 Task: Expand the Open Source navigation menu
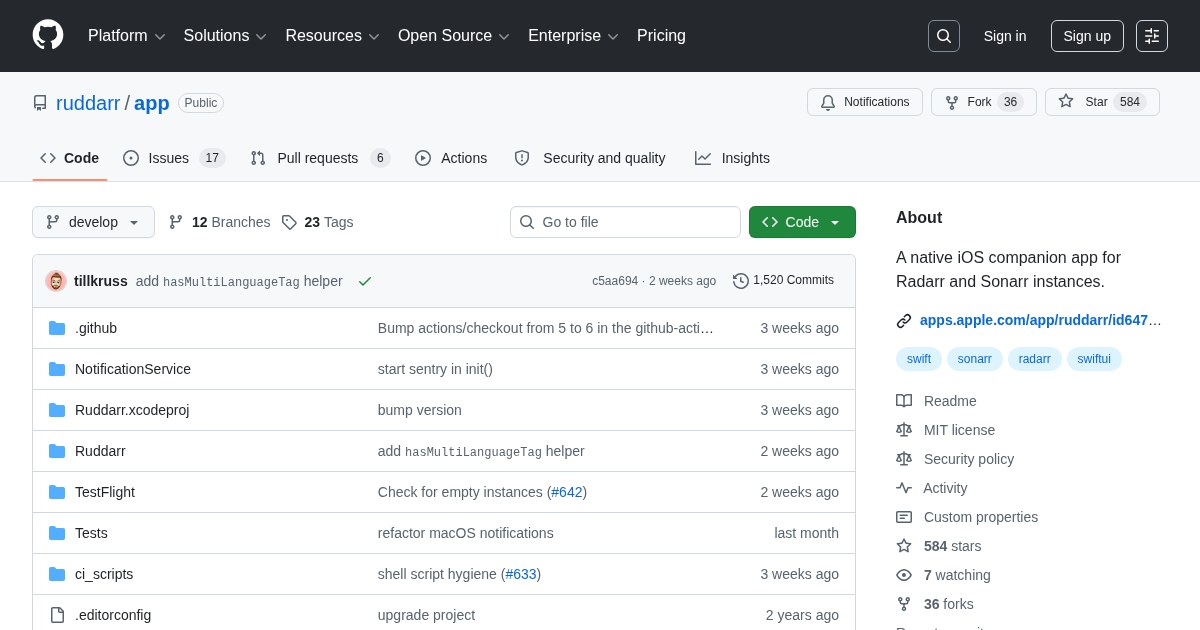pyautogui.click(x=454, y=36)
